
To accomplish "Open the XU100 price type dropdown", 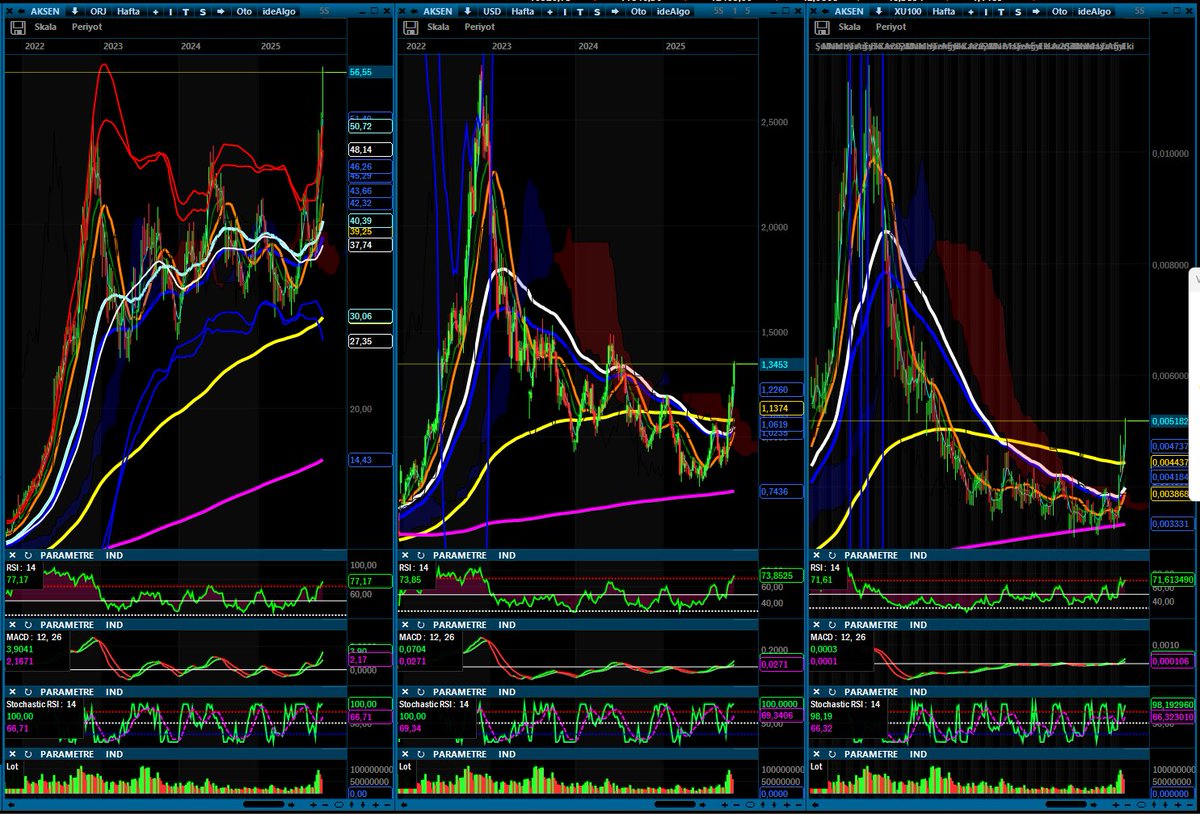I will 908,11.
